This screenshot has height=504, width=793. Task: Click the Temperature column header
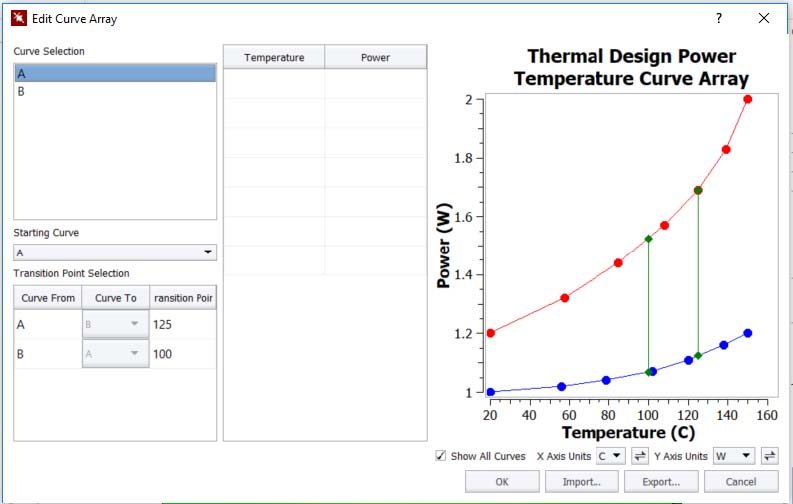274,58
